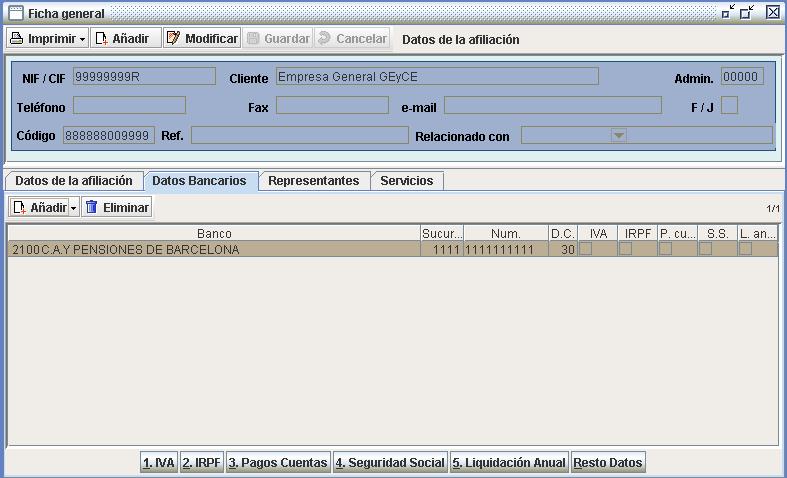787x478 pixels.
Task: Open the Relacionado con dropdown
Action: 618,135
